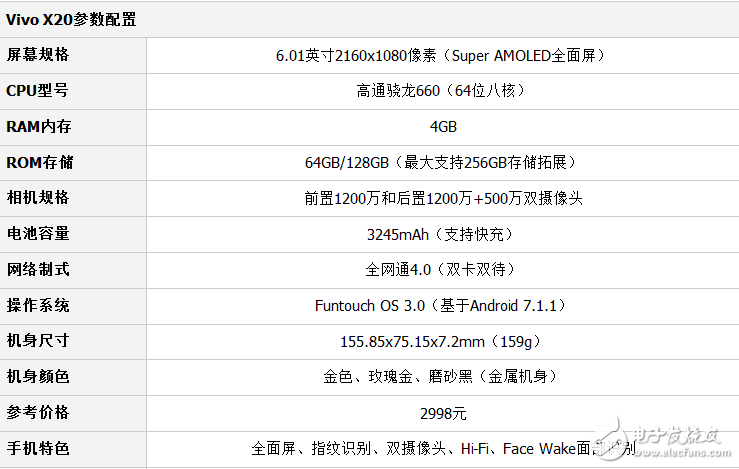Click the 网络制式 row label

coord(38,269)
